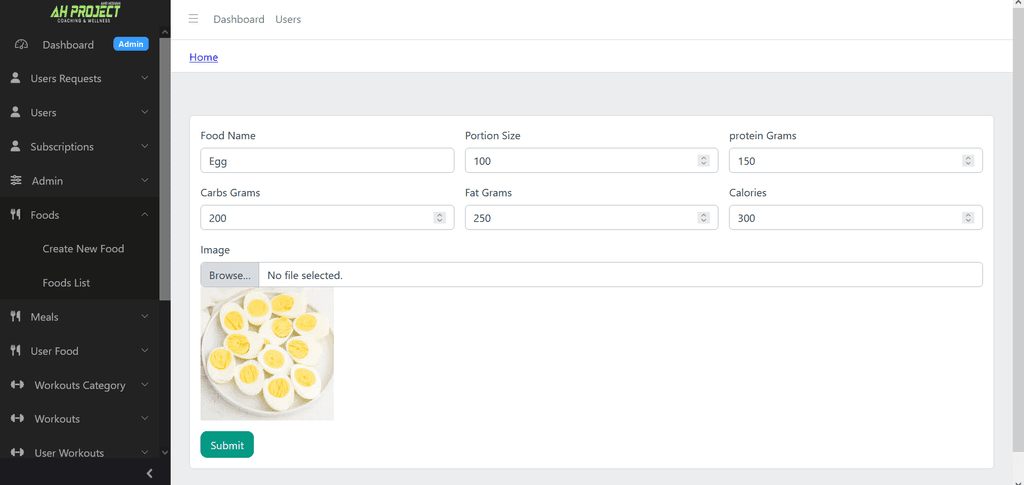Open Foods List page
This screenshot has width=1024, height=485.
(x=66, y=283)
